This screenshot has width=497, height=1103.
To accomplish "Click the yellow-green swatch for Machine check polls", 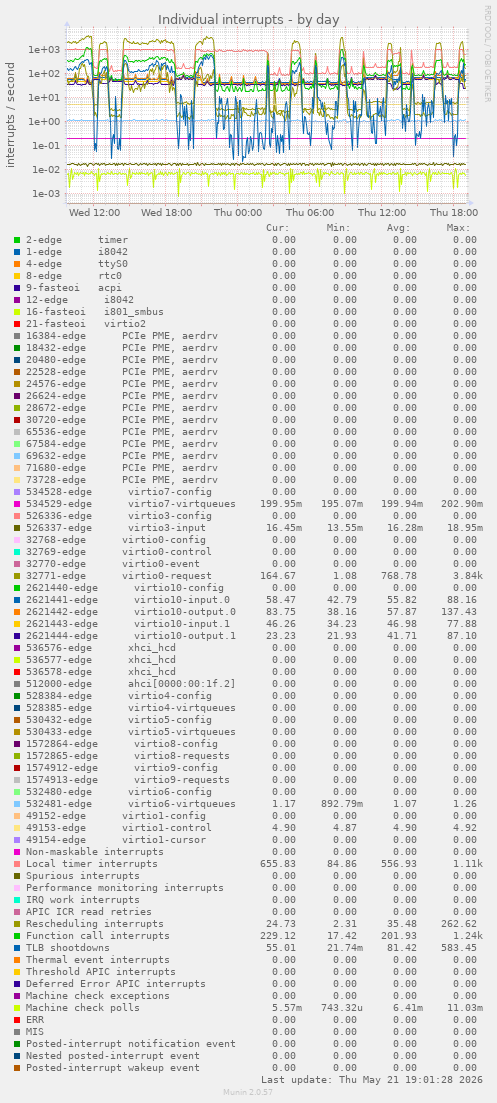I will coord(17,1007).
